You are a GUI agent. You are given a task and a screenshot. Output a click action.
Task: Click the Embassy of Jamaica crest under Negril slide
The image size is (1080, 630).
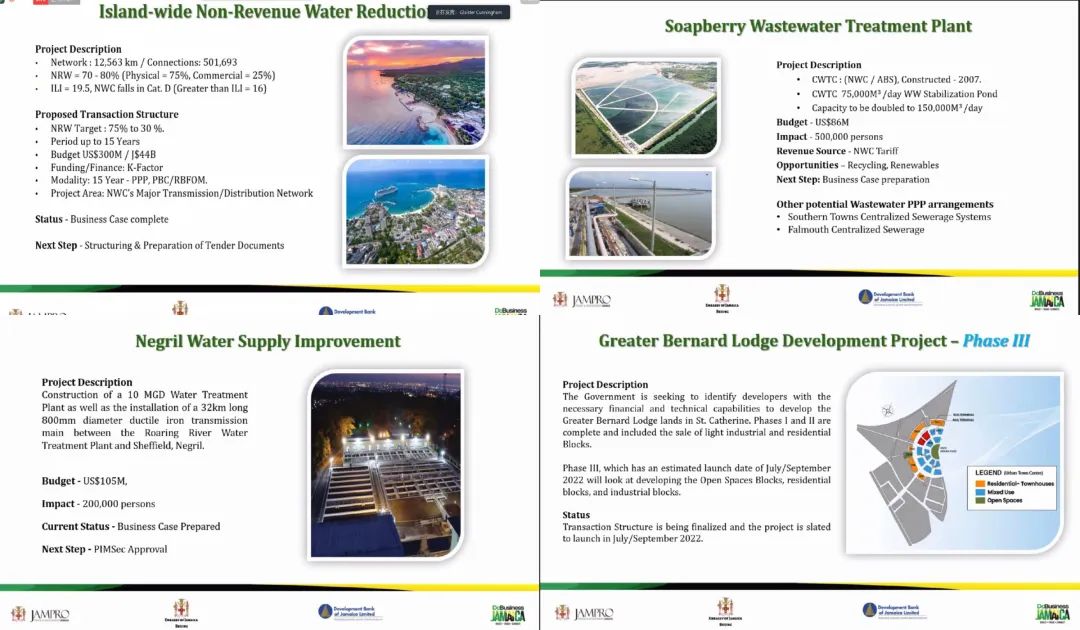pyautogui.click(x=181, y=613)
